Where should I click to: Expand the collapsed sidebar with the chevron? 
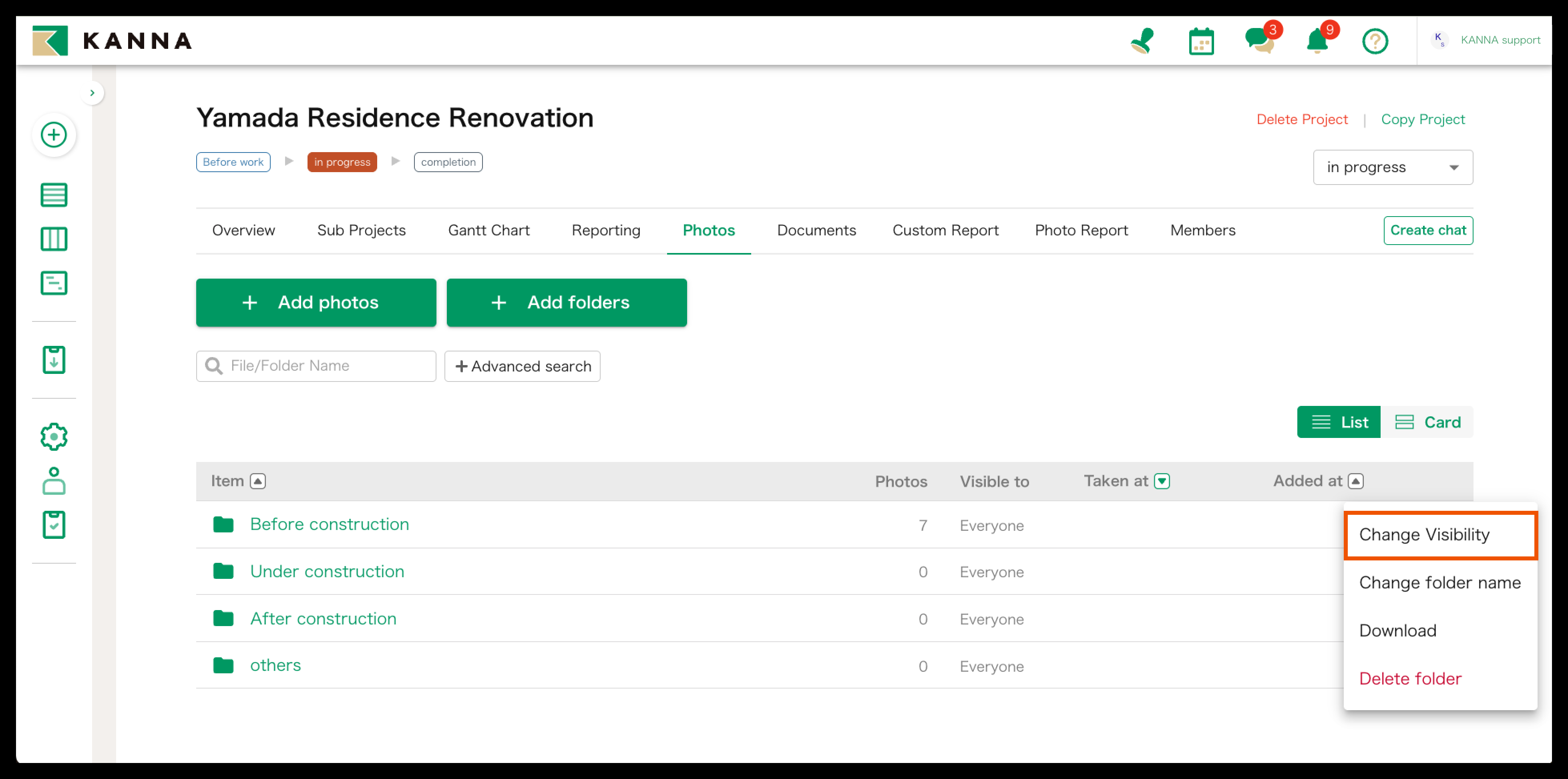[92, 92]
